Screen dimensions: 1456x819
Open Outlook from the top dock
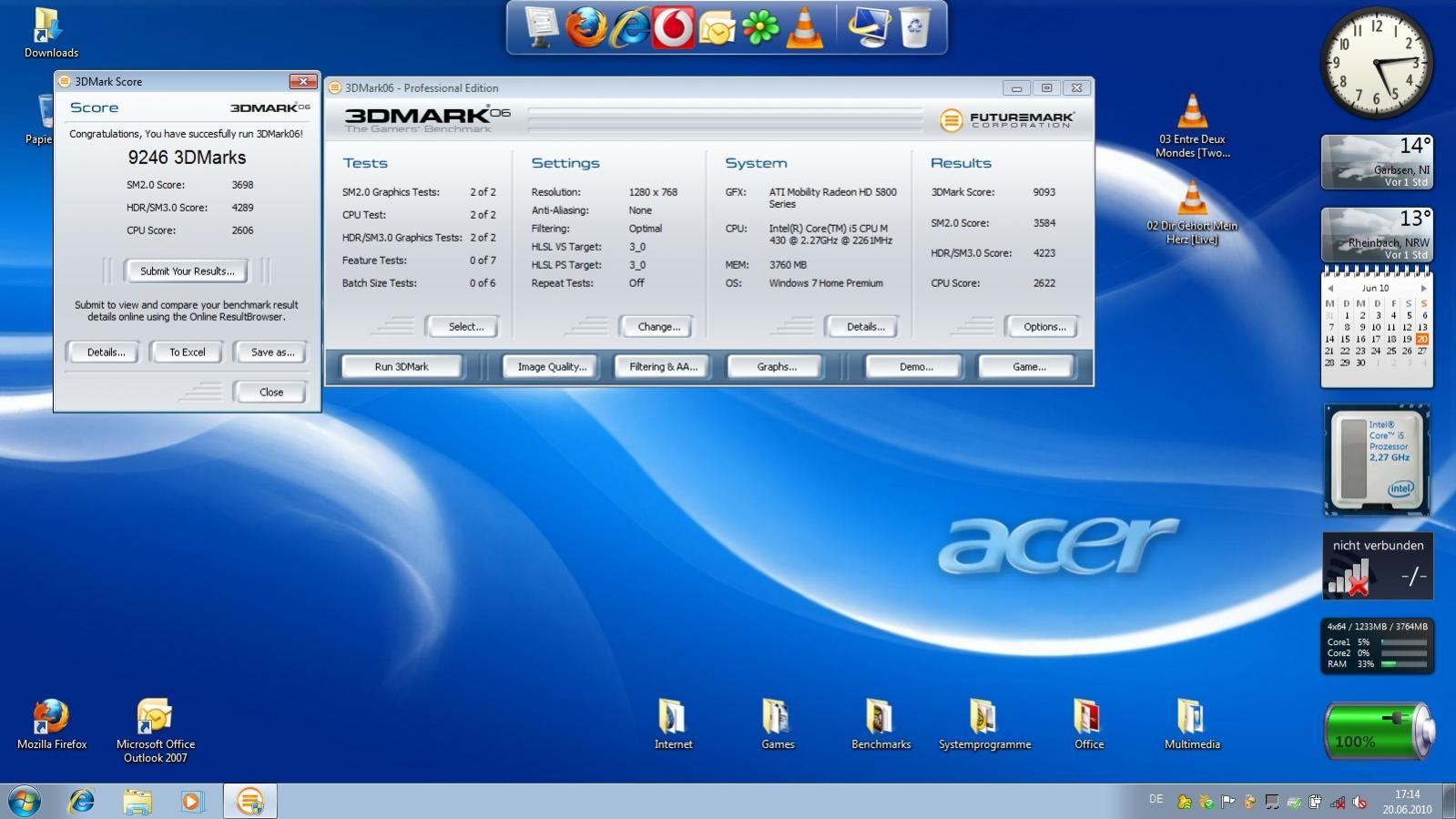(717, 28)
